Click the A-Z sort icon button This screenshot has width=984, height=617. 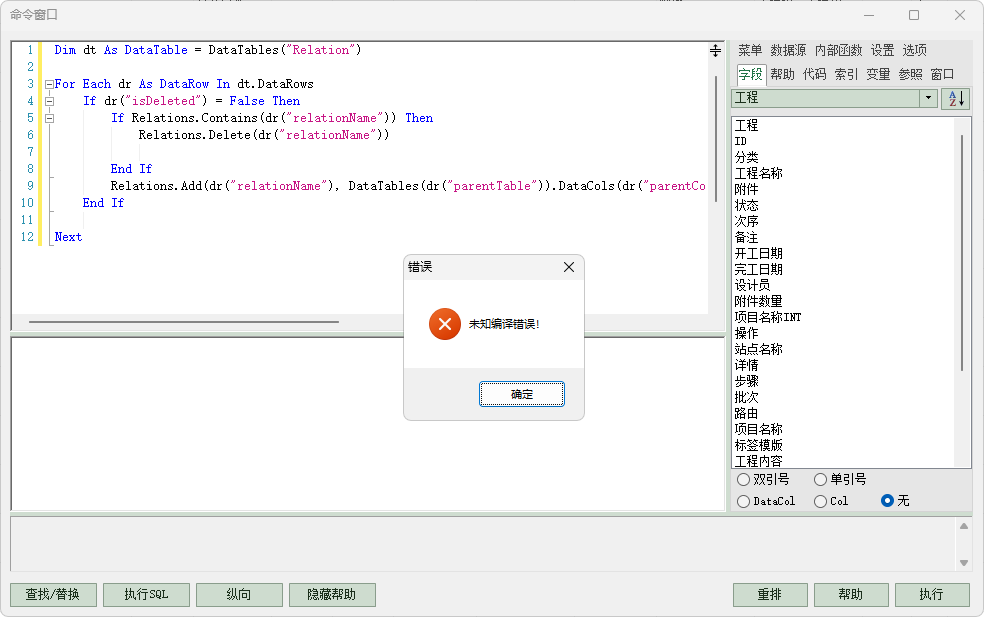(x=956, y=99)
